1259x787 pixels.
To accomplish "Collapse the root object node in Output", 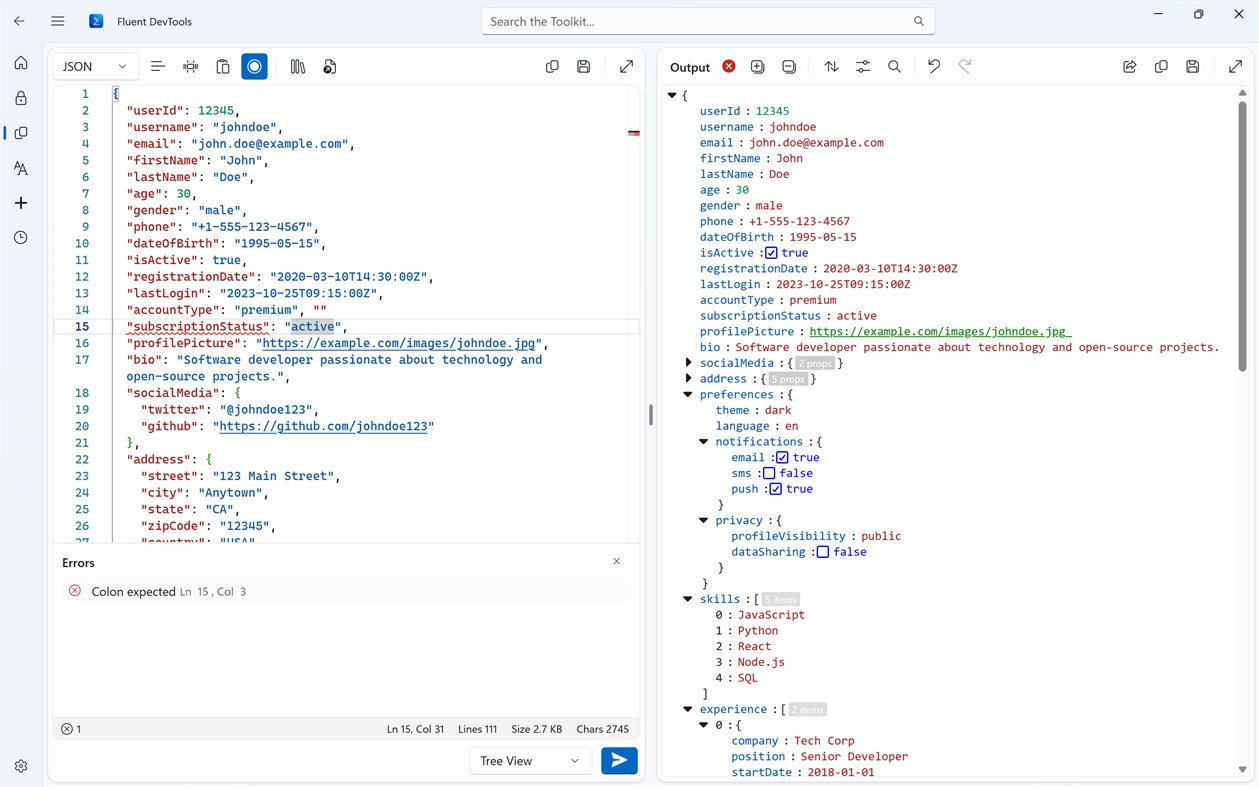I will pos(672,95).
